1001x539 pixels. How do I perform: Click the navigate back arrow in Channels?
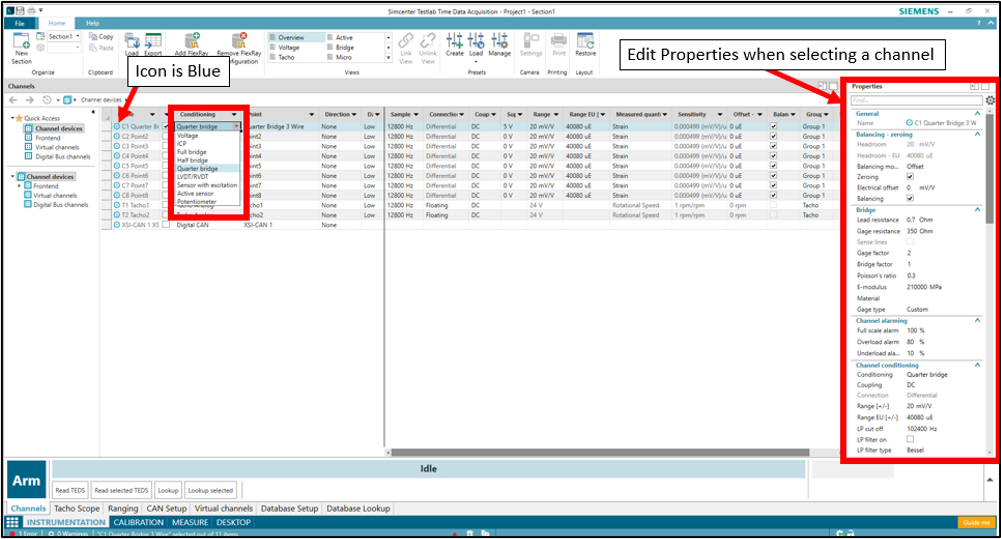point(13,100)
